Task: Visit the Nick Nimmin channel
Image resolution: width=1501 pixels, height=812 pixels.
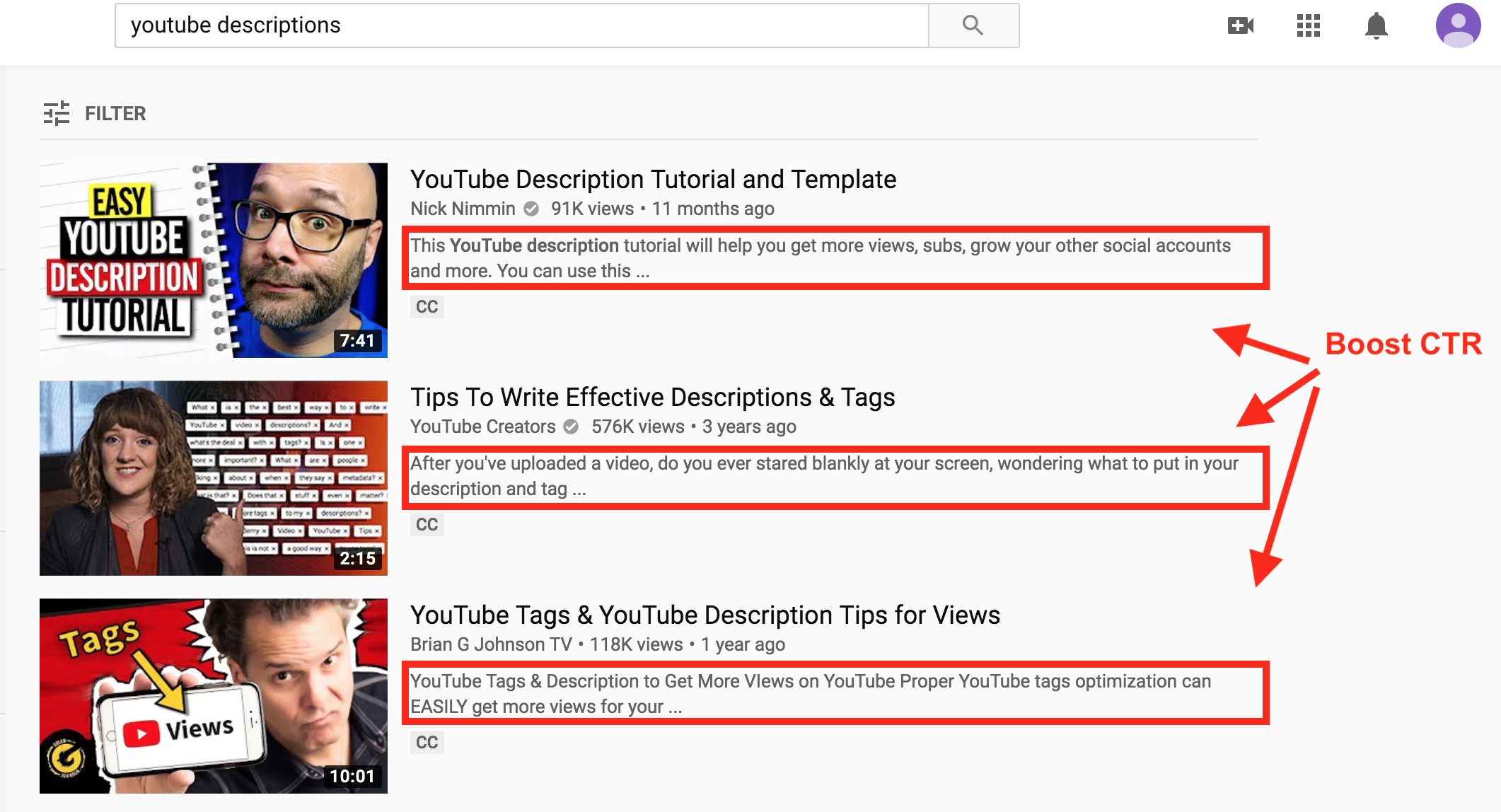Action: [463, 209]
